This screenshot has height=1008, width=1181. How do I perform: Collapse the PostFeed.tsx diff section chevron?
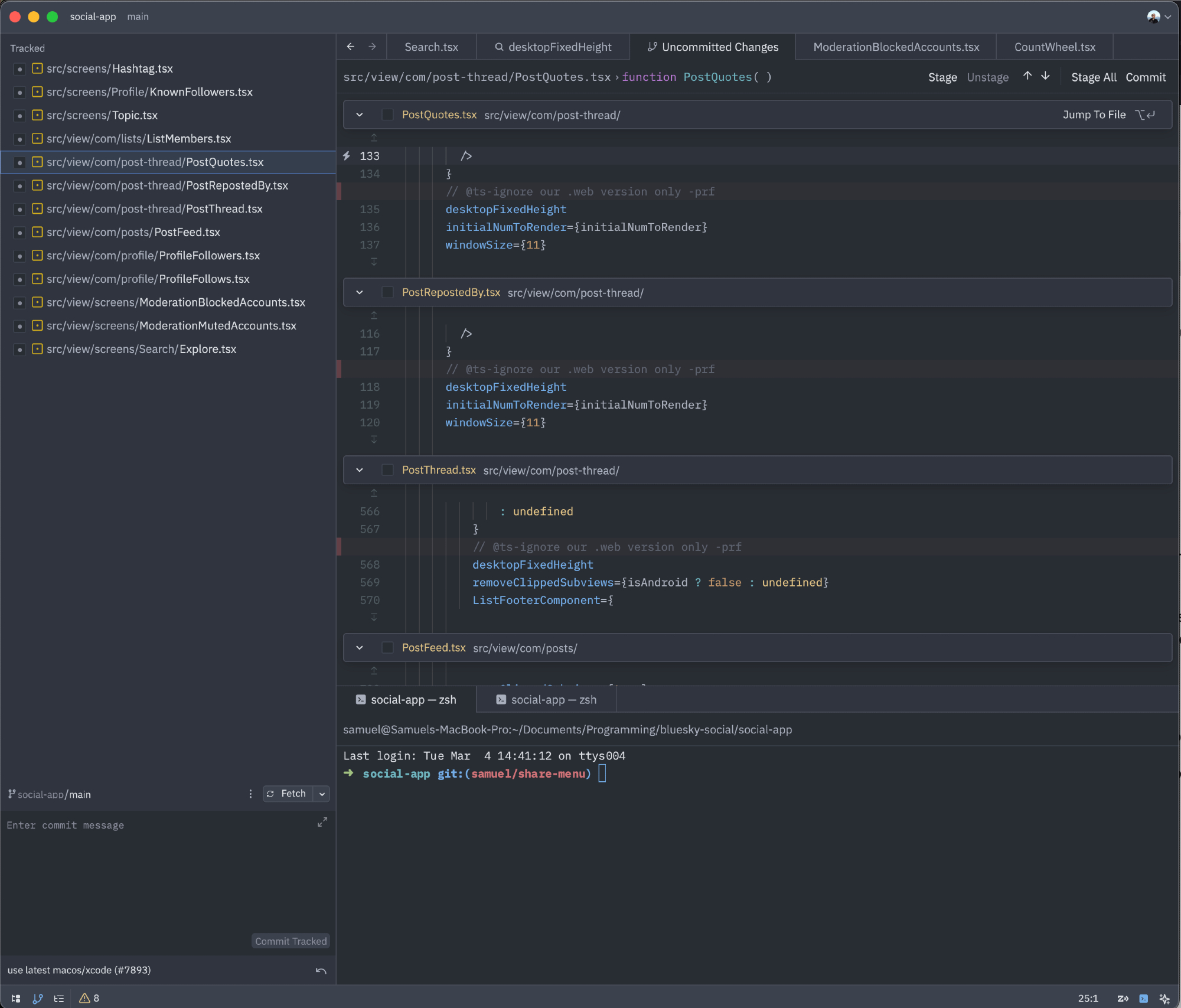pyautogui.click(x=359, y=648)
